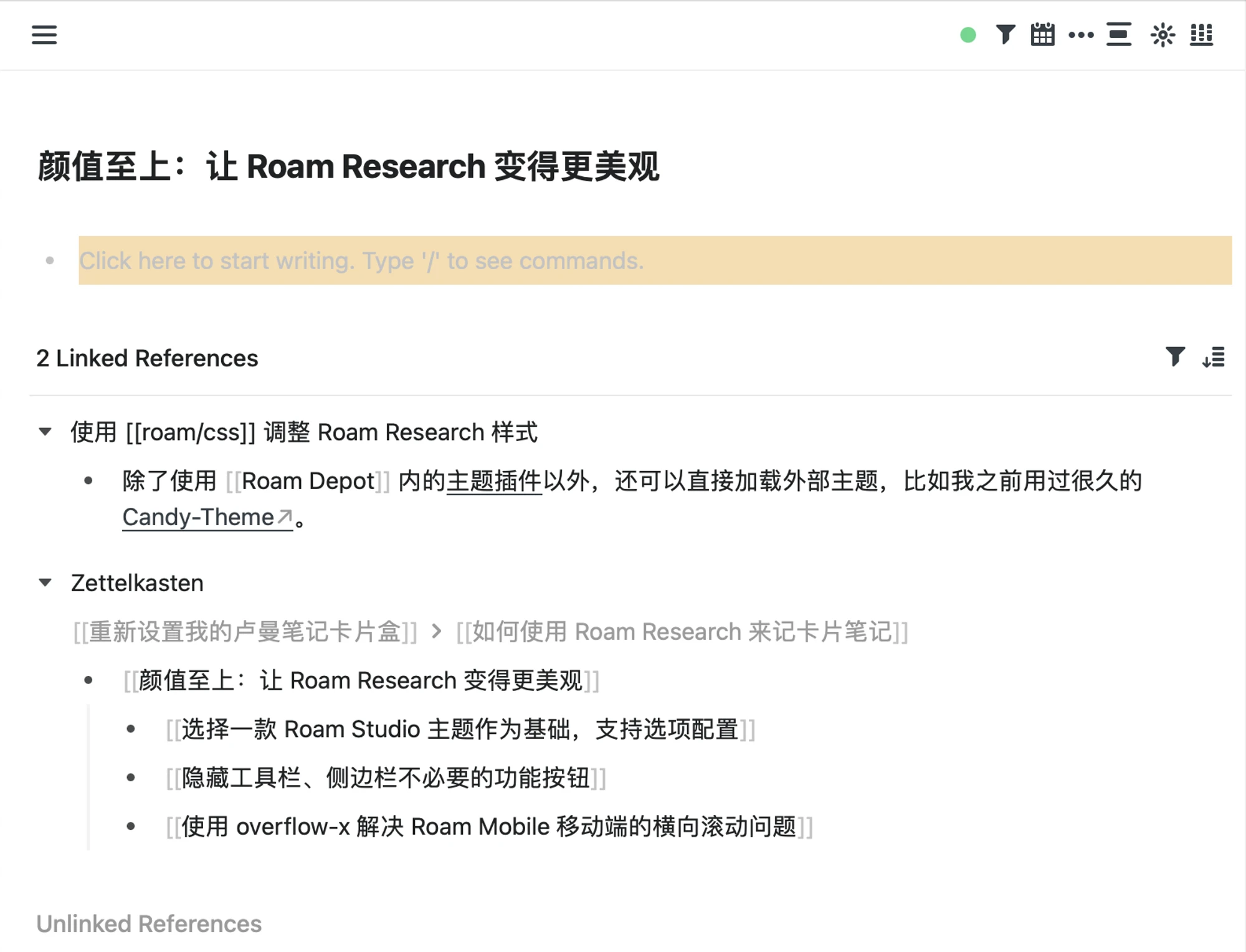Toggle the light theme sun icon
Image resolution: width=1246 pixels, height=952 pixels.
click(x=1163, y=35)
